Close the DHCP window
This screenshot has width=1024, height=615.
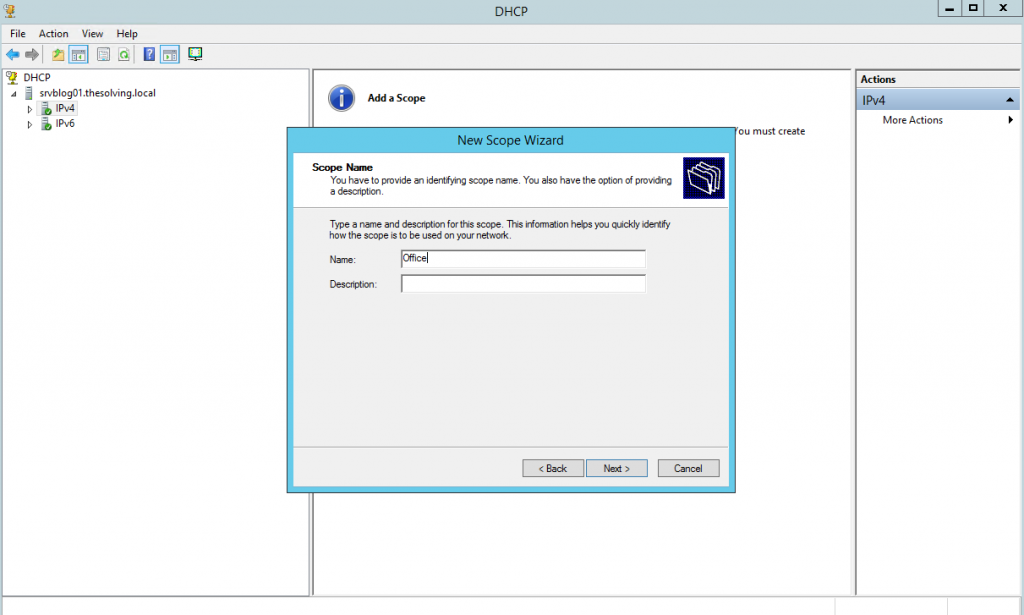point(1003,8)
